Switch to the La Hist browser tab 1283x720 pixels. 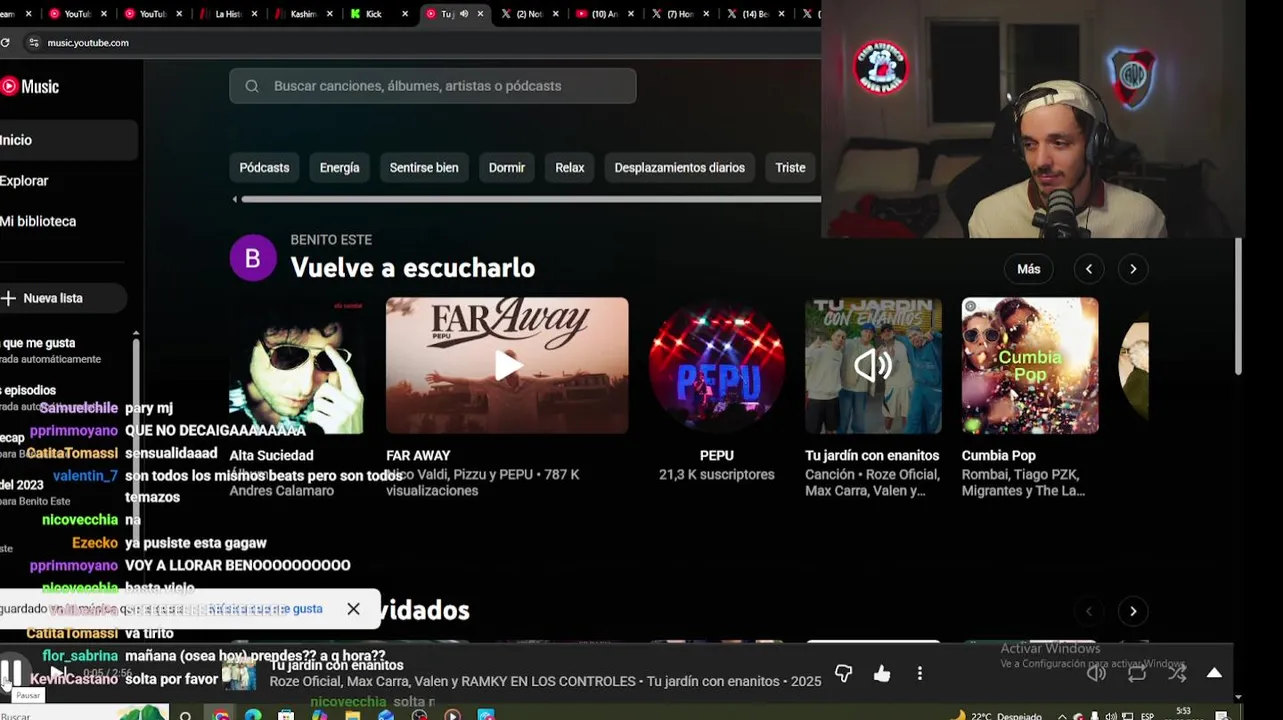pyautogui.click(x=228, y=14)
